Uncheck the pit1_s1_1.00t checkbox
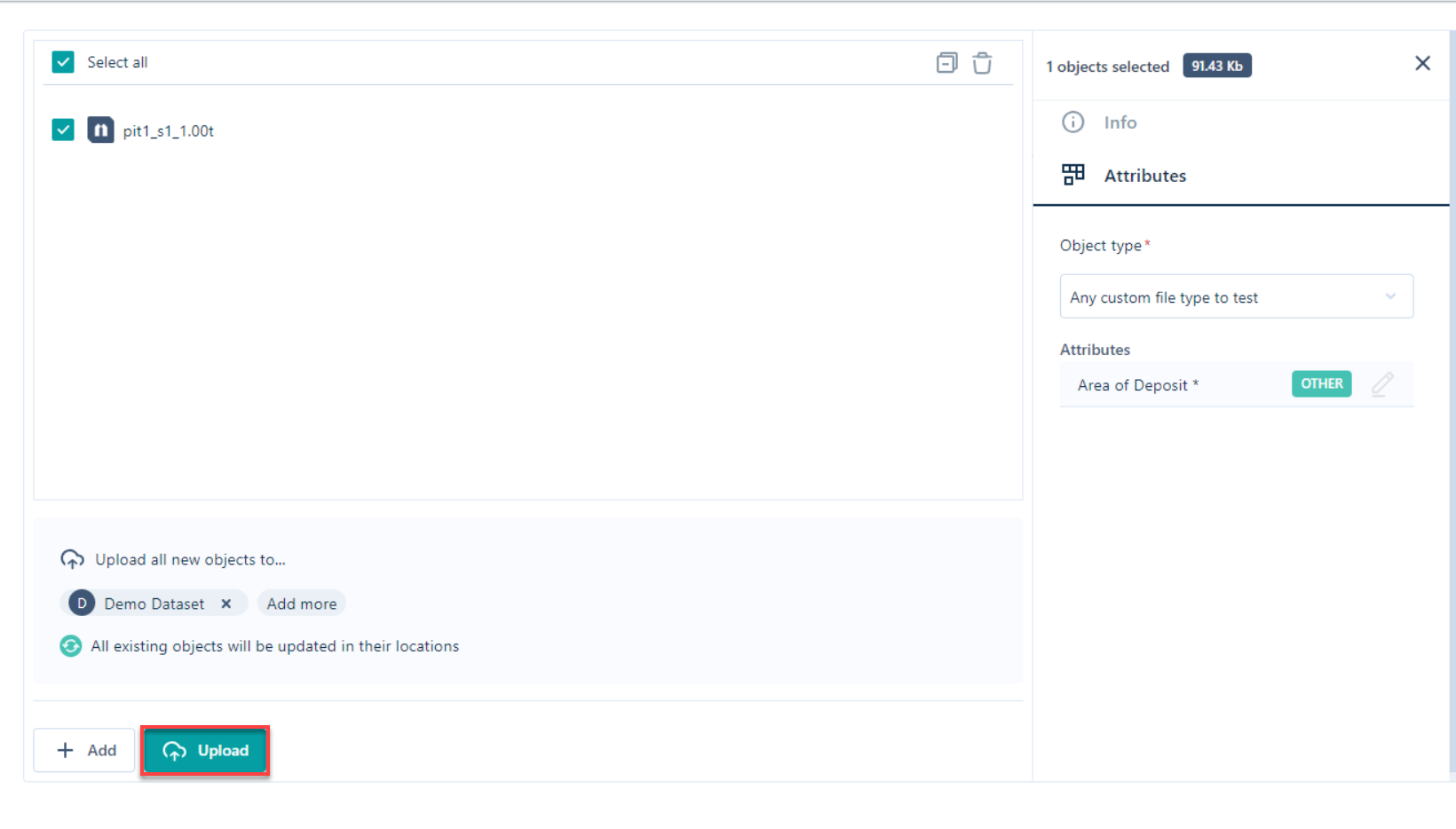The height and width of the screenshot is (829, 1456). click(63, 130)
